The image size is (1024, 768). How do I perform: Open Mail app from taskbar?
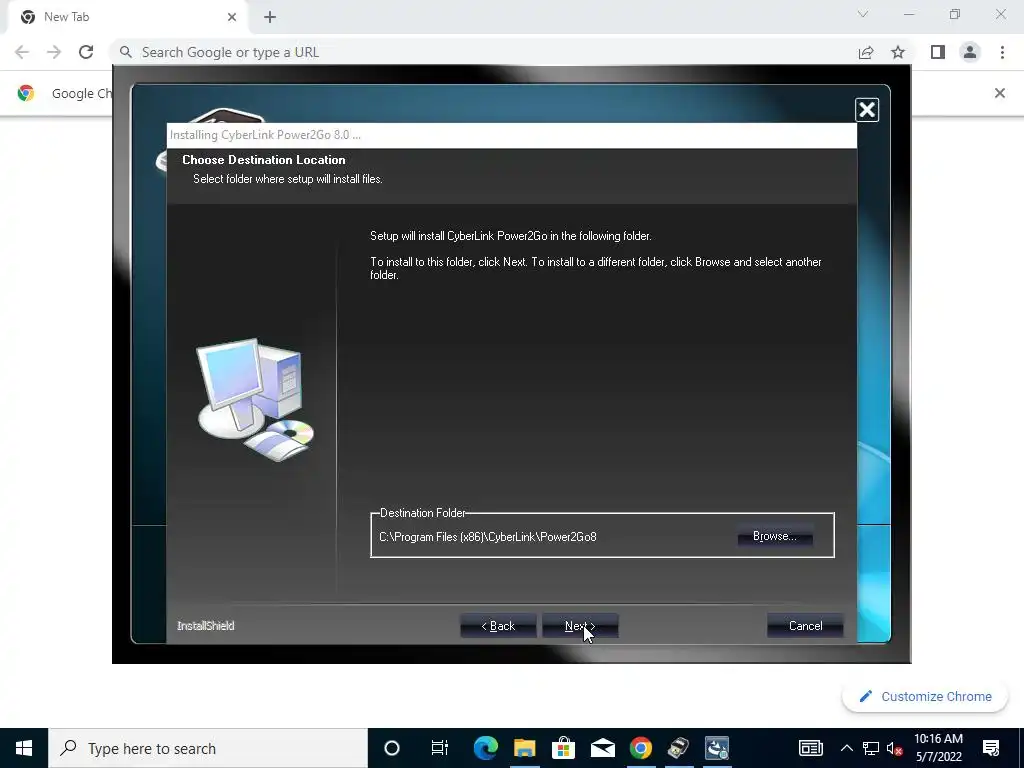[602, 748]
